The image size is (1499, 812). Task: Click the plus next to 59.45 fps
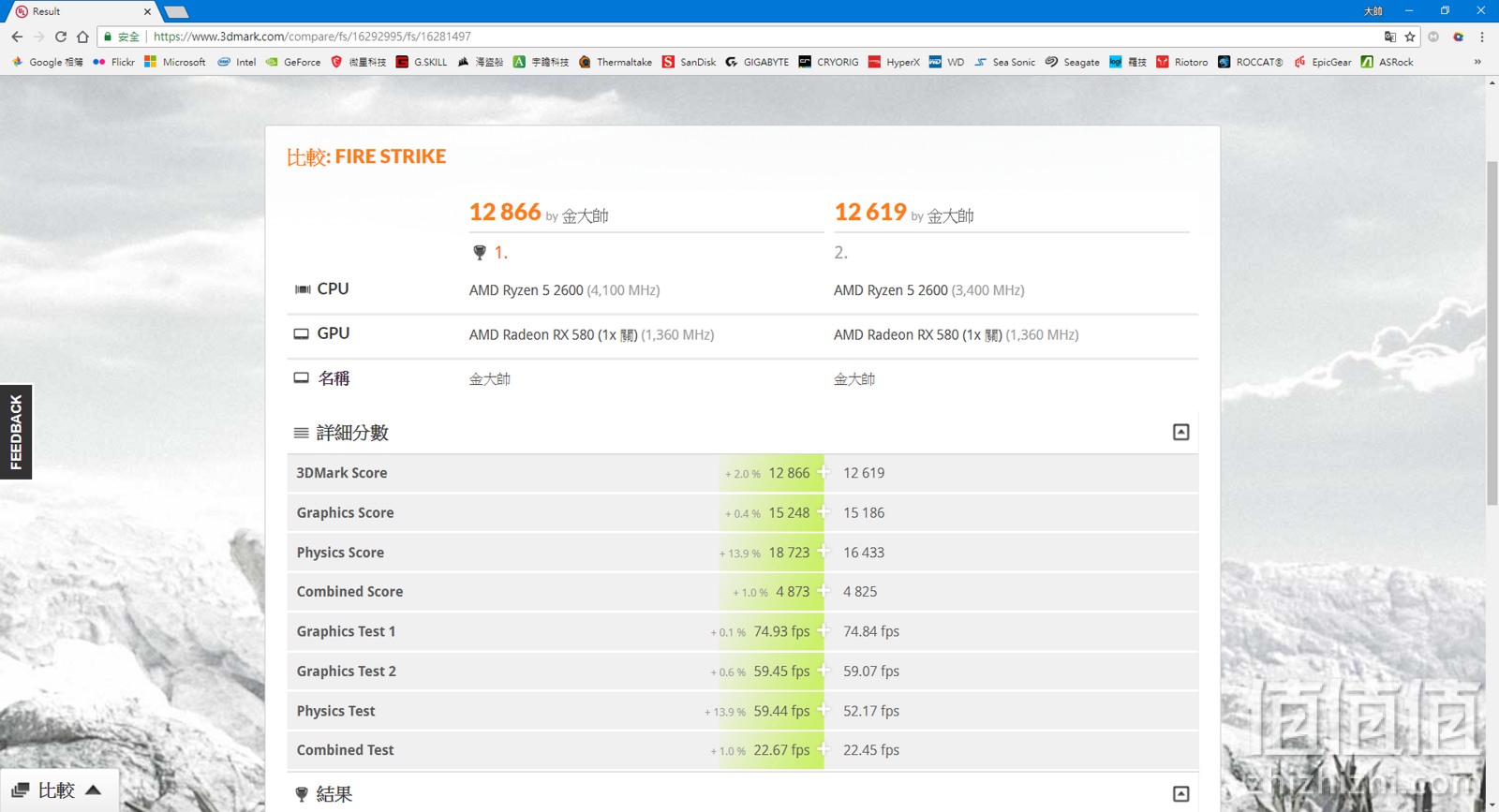pos(823,671)
